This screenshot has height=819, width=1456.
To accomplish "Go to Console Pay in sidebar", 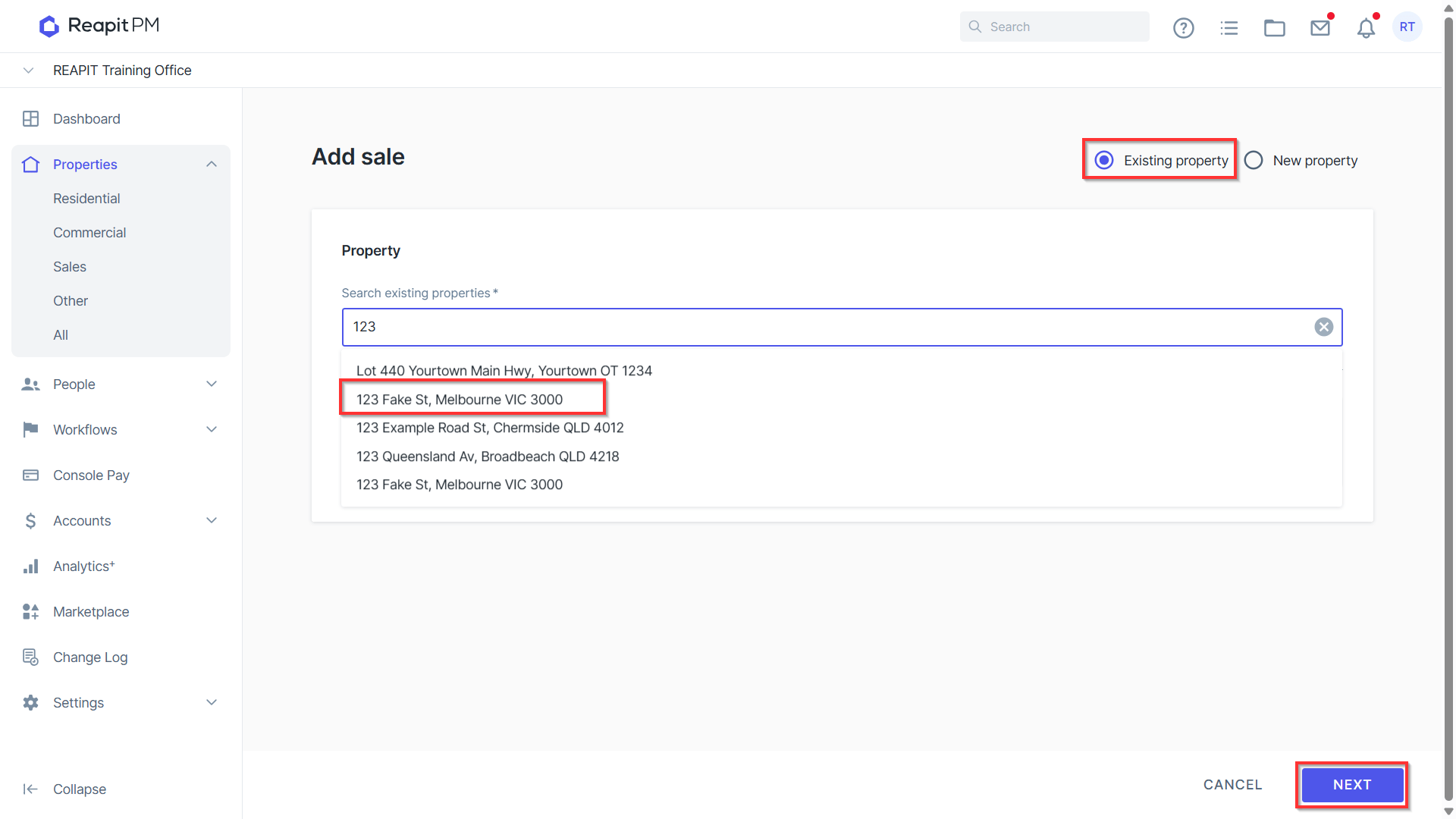I will 91,475.
